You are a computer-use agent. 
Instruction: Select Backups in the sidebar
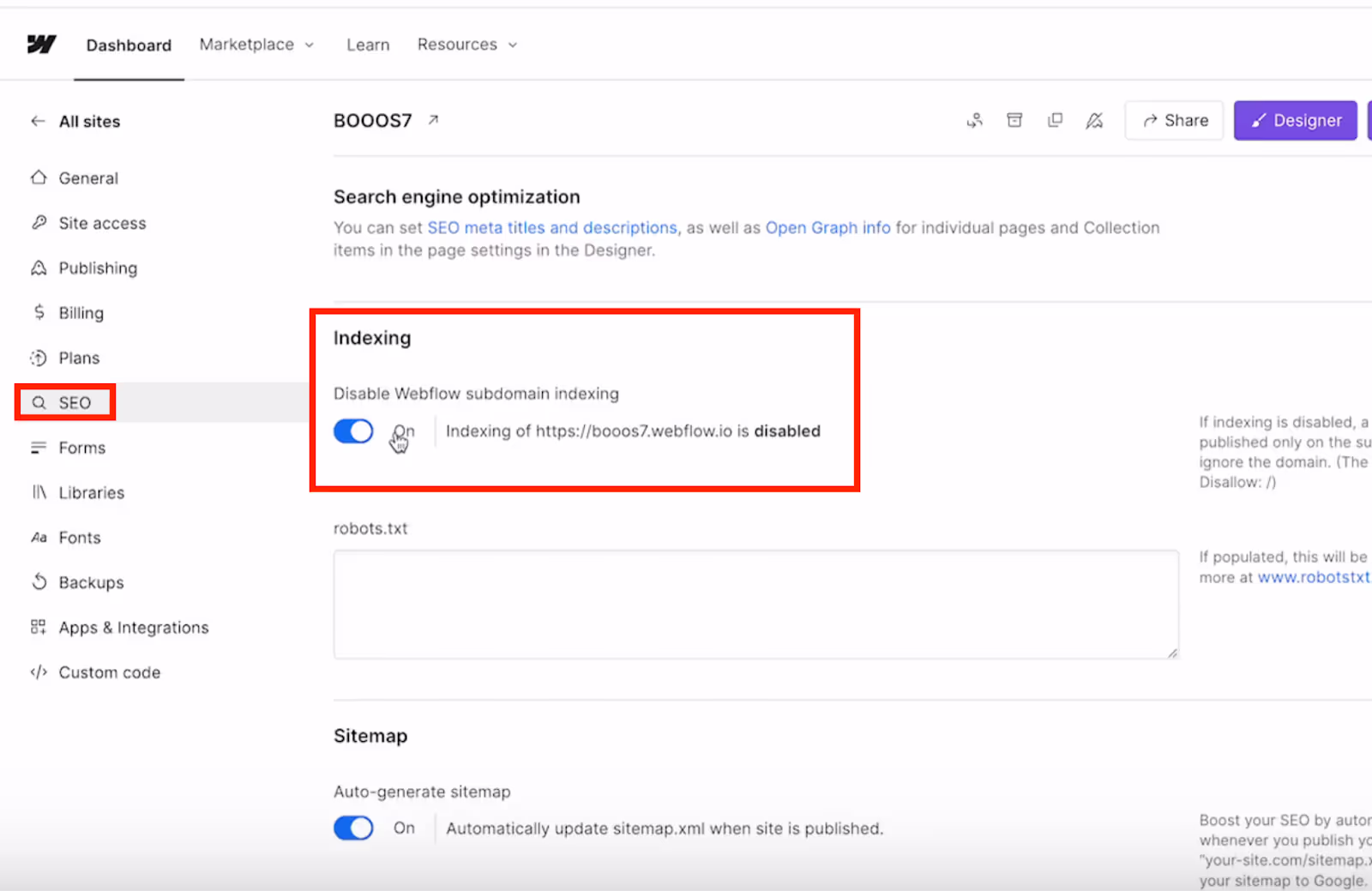point(91,582)
